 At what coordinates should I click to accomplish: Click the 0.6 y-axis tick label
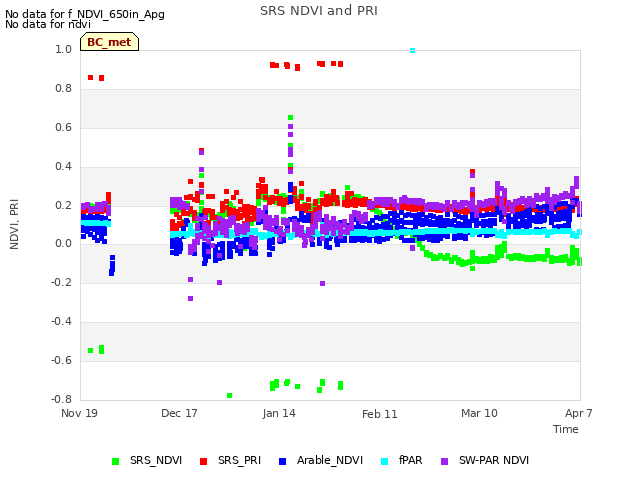click(x=63, y=127)
